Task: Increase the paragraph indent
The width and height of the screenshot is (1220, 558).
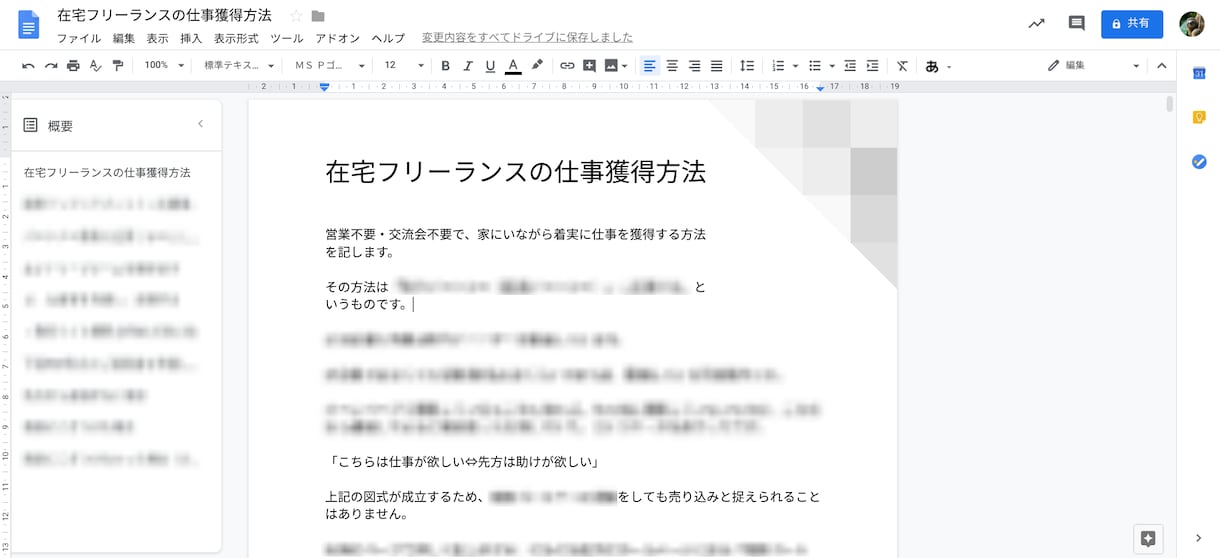Action: click(x=872, y=66)
